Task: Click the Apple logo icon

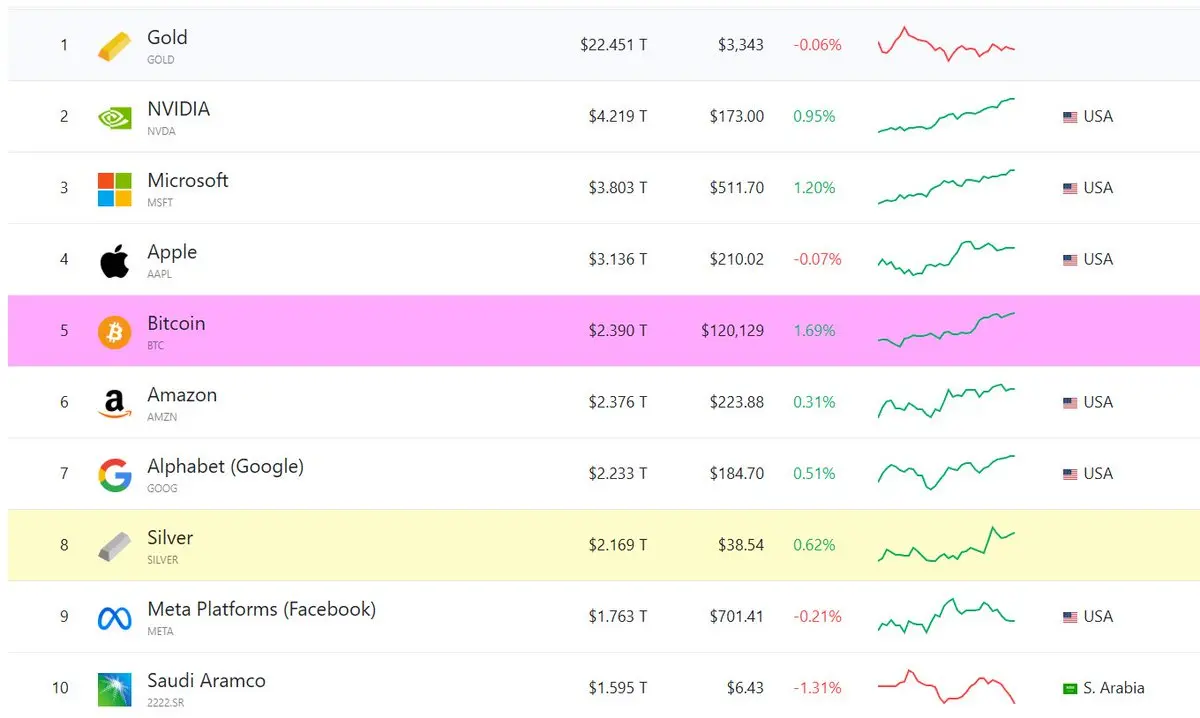Action: tap(114, 260)
